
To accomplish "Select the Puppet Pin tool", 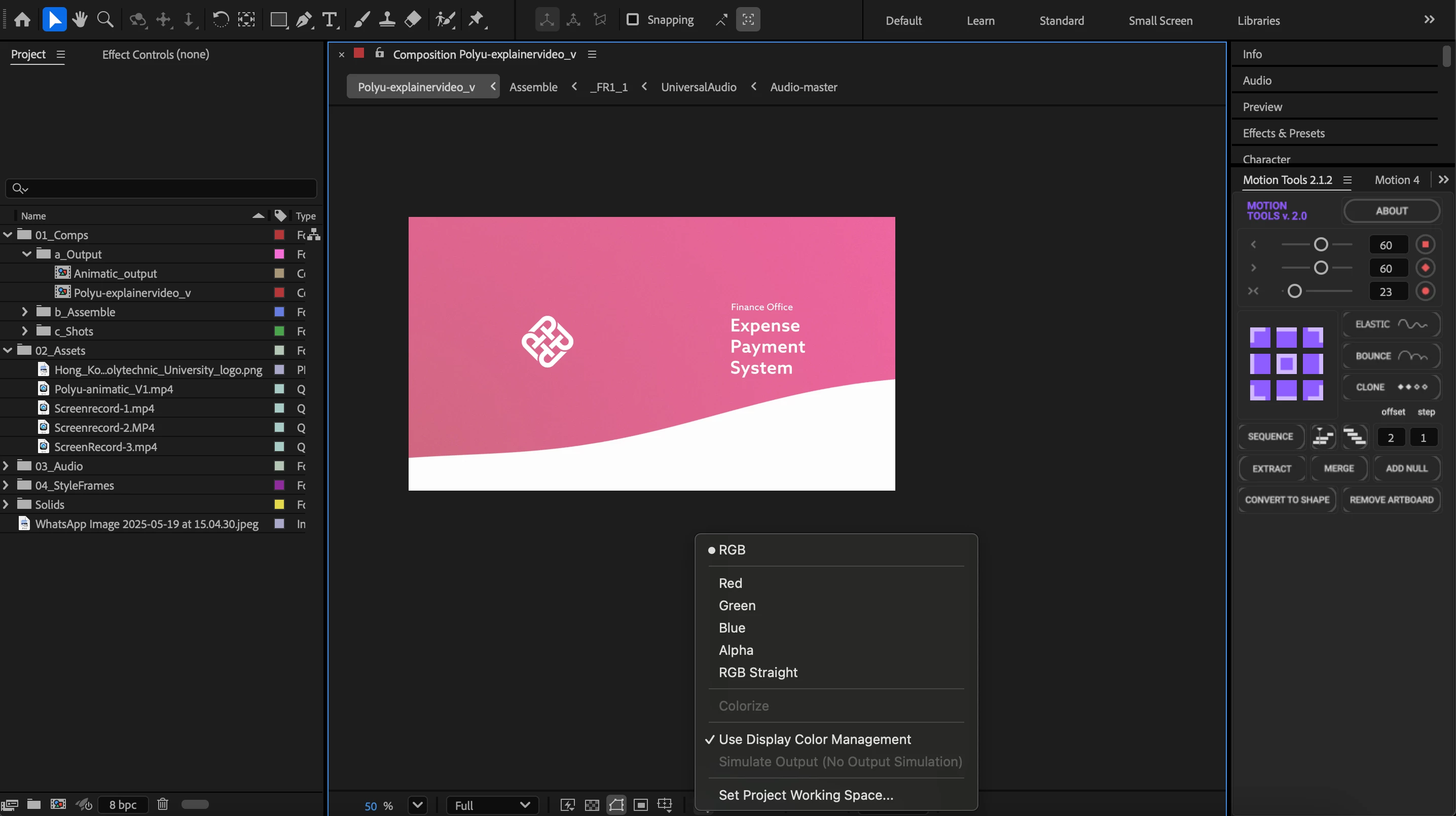I will pos(477,20).
